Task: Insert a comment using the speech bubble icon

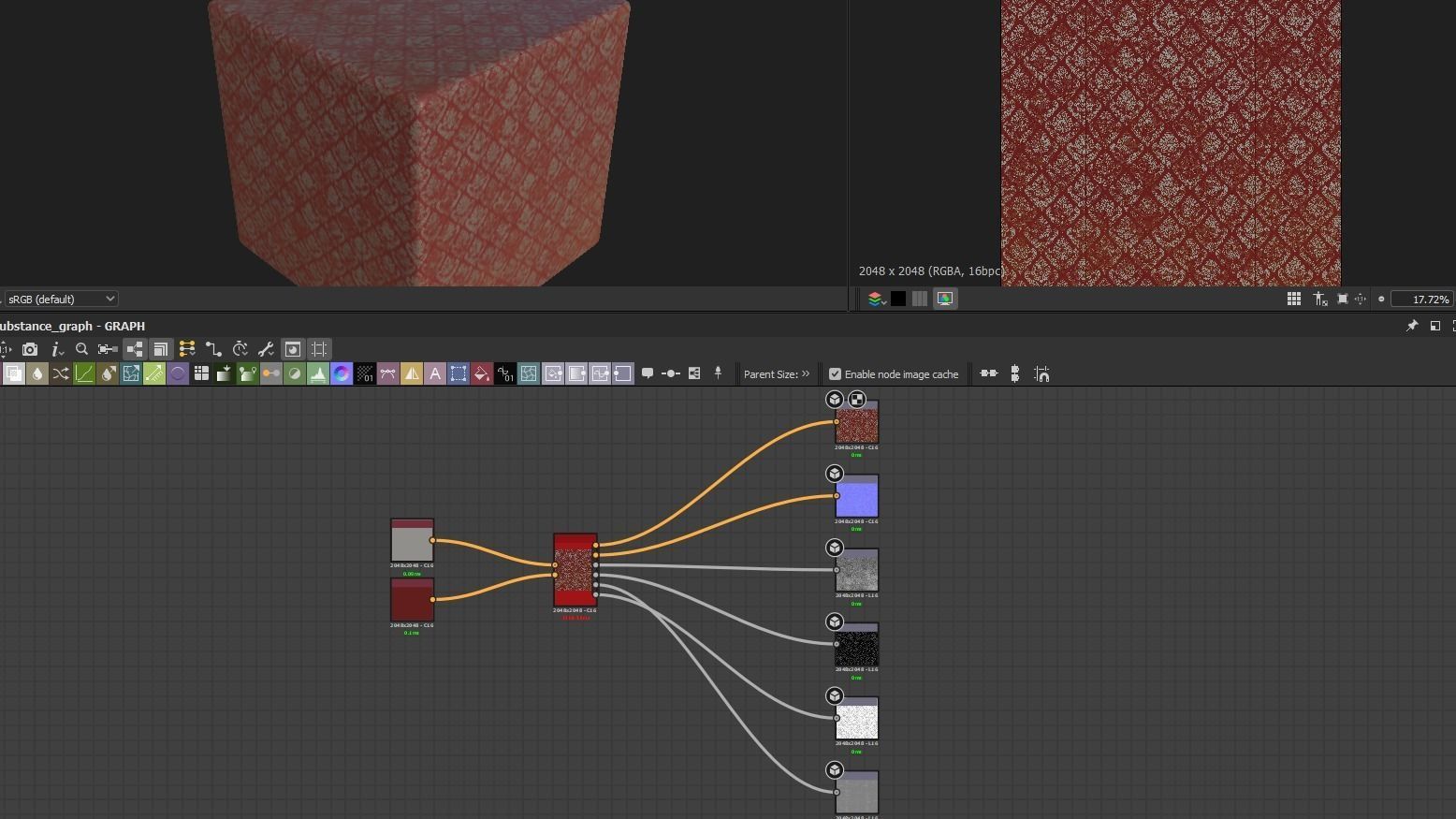Action: 647,373
